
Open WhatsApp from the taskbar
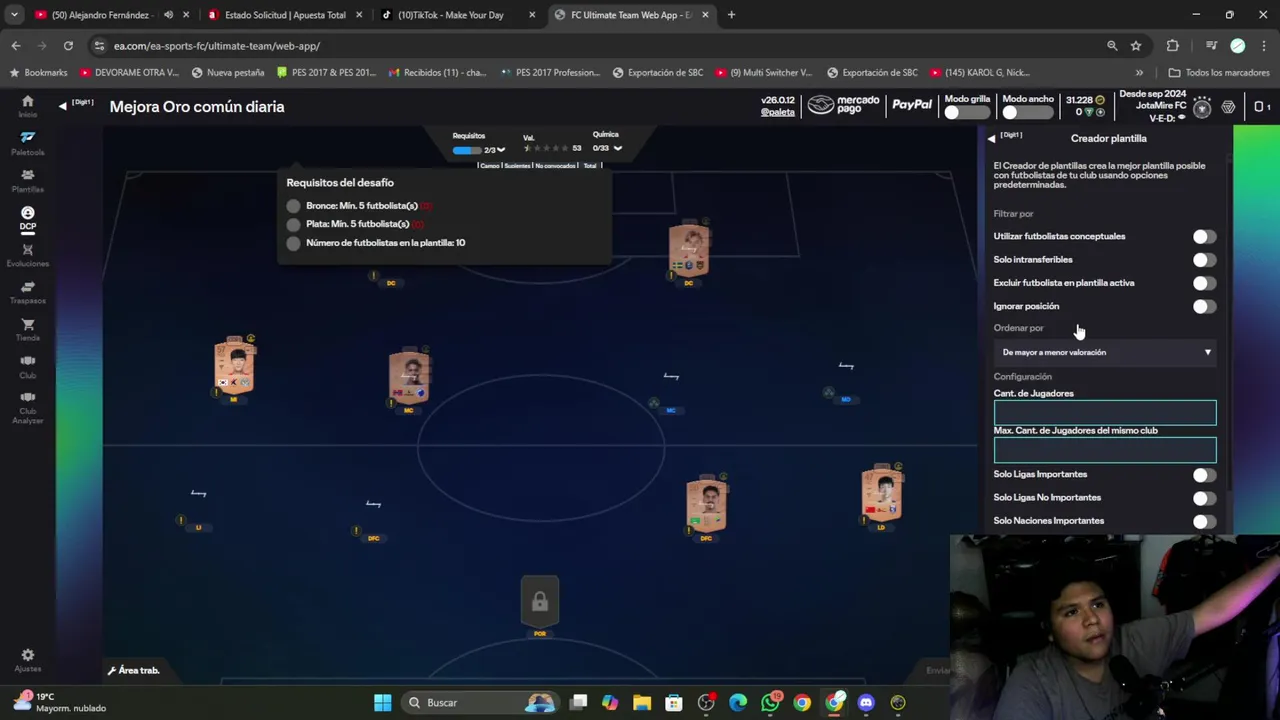click(770, 703)
